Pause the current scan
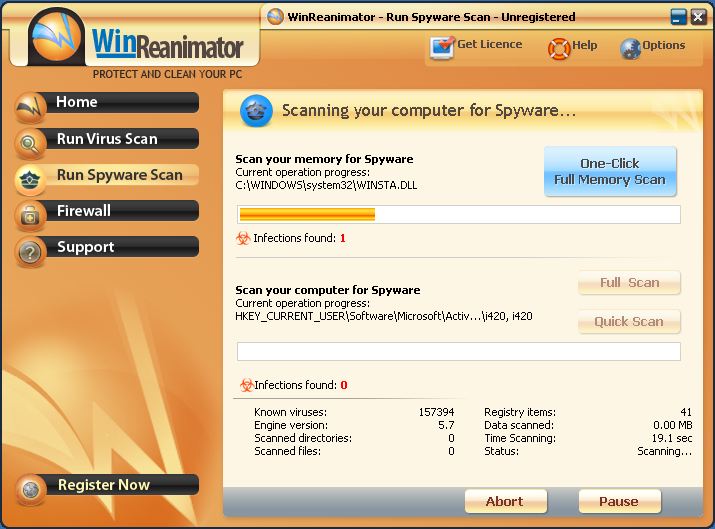This screenshot has height=529, width=715. (619, 501)
